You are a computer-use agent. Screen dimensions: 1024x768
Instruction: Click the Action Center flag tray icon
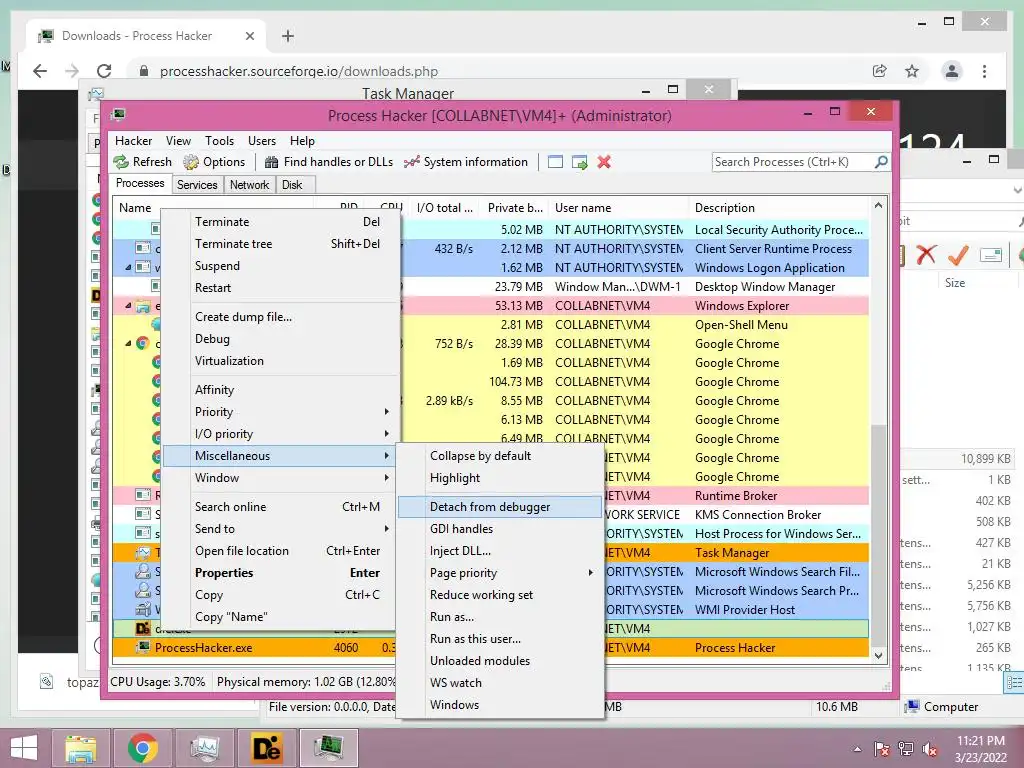tap(882, 749)
